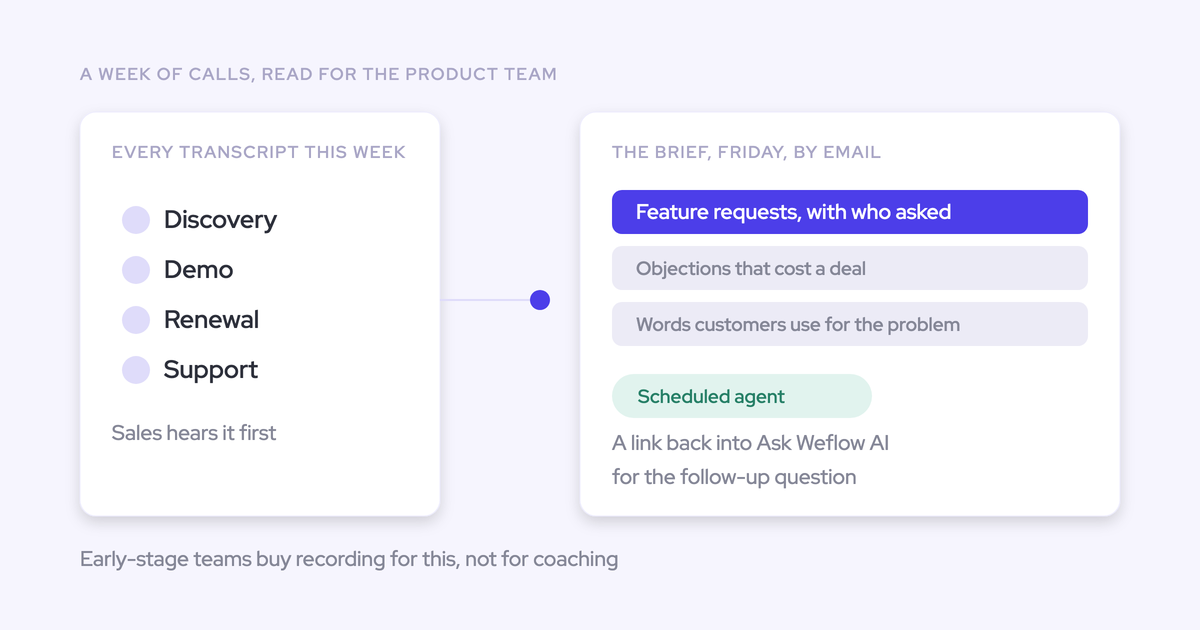This screenshot has height=630, width=1200.
Task: Click the follow-up question text
Action: point(734,477)
